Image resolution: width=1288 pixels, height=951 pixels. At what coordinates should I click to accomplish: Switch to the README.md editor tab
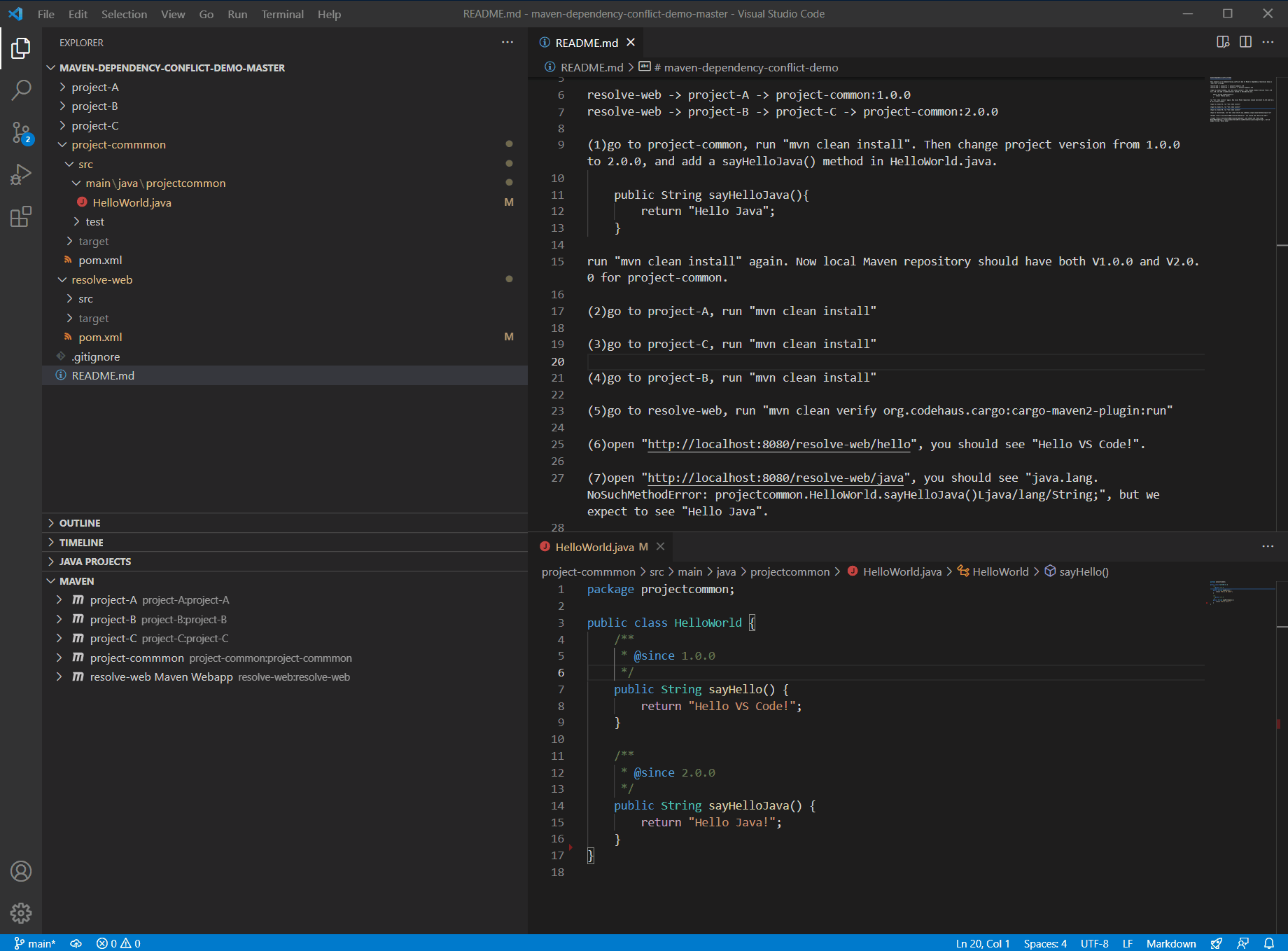pos(587,43)
